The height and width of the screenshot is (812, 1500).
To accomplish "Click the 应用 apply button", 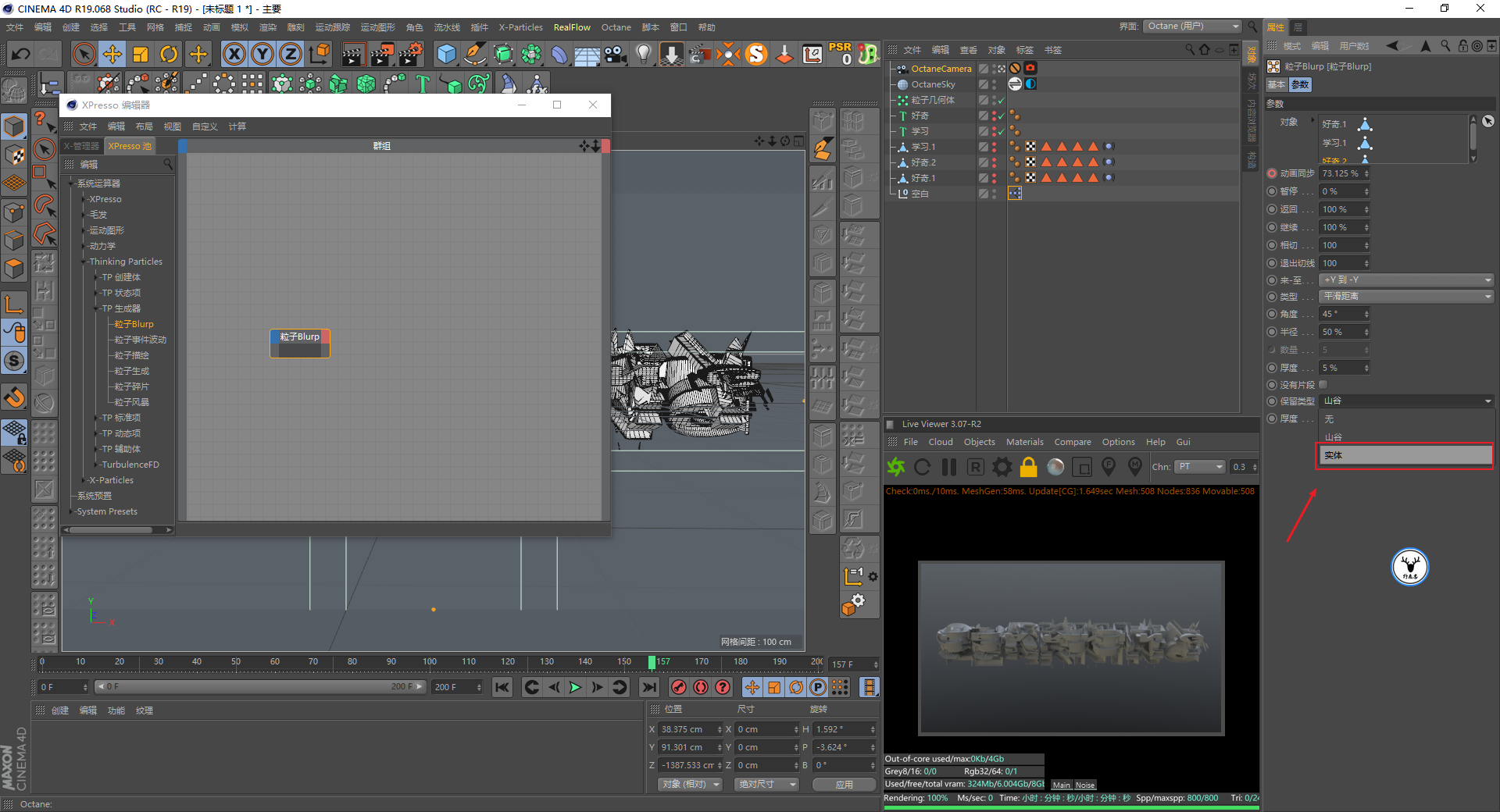I will (x=844, y=785).
